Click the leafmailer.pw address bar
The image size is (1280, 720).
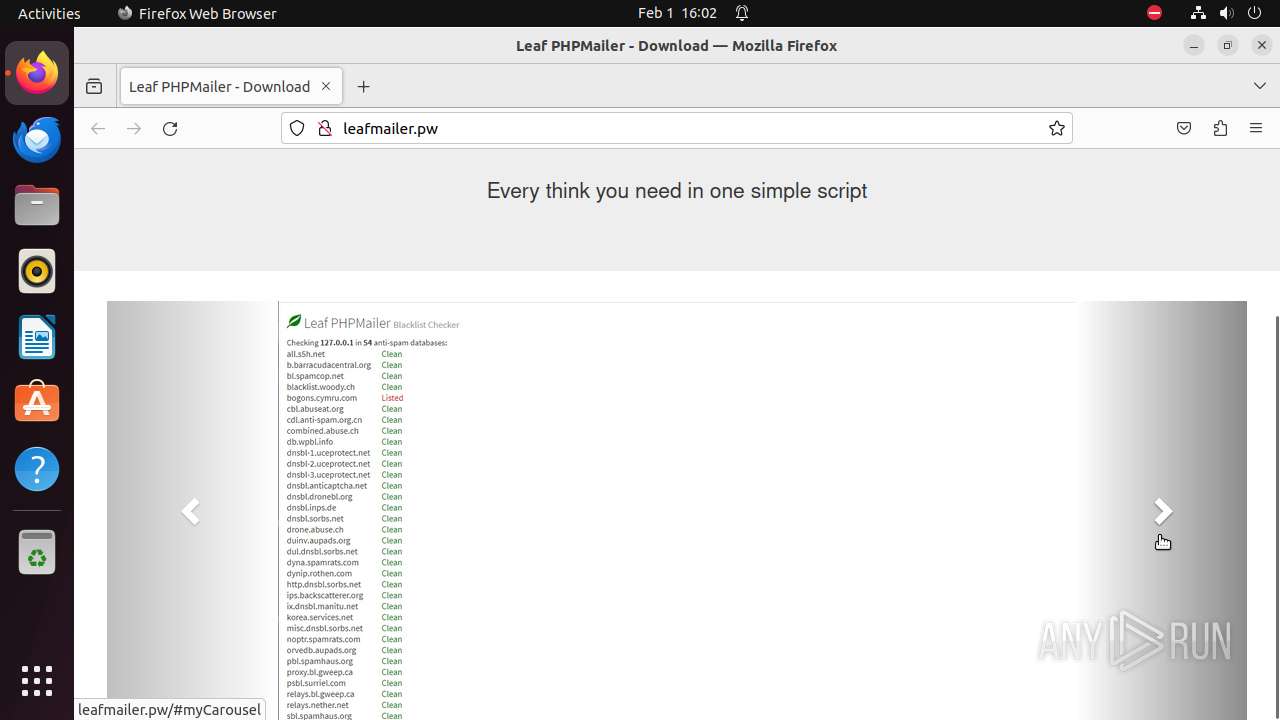pyautogui.click(x=677, y=128)
